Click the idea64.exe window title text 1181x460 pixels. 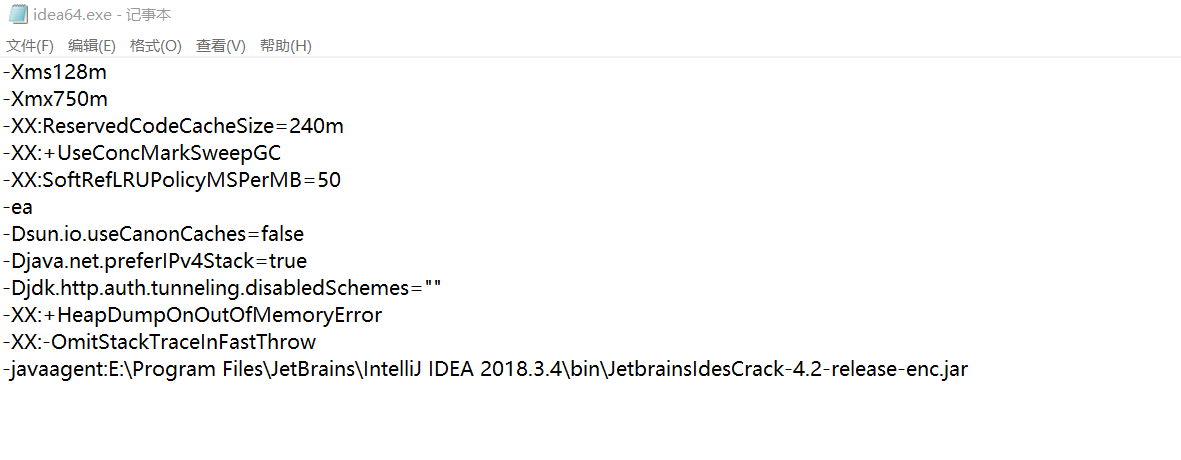click(102, 16)
